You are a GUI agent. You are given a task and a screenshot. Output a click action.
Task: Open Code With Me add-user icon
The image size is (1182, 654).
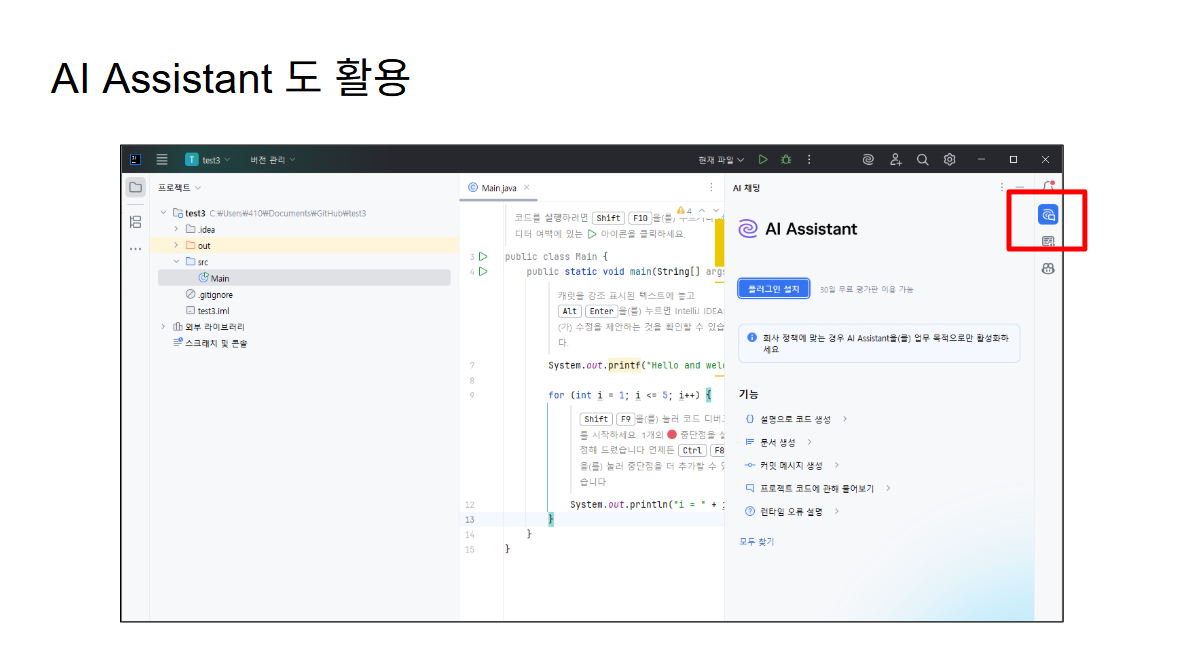[x=896, y=160]
